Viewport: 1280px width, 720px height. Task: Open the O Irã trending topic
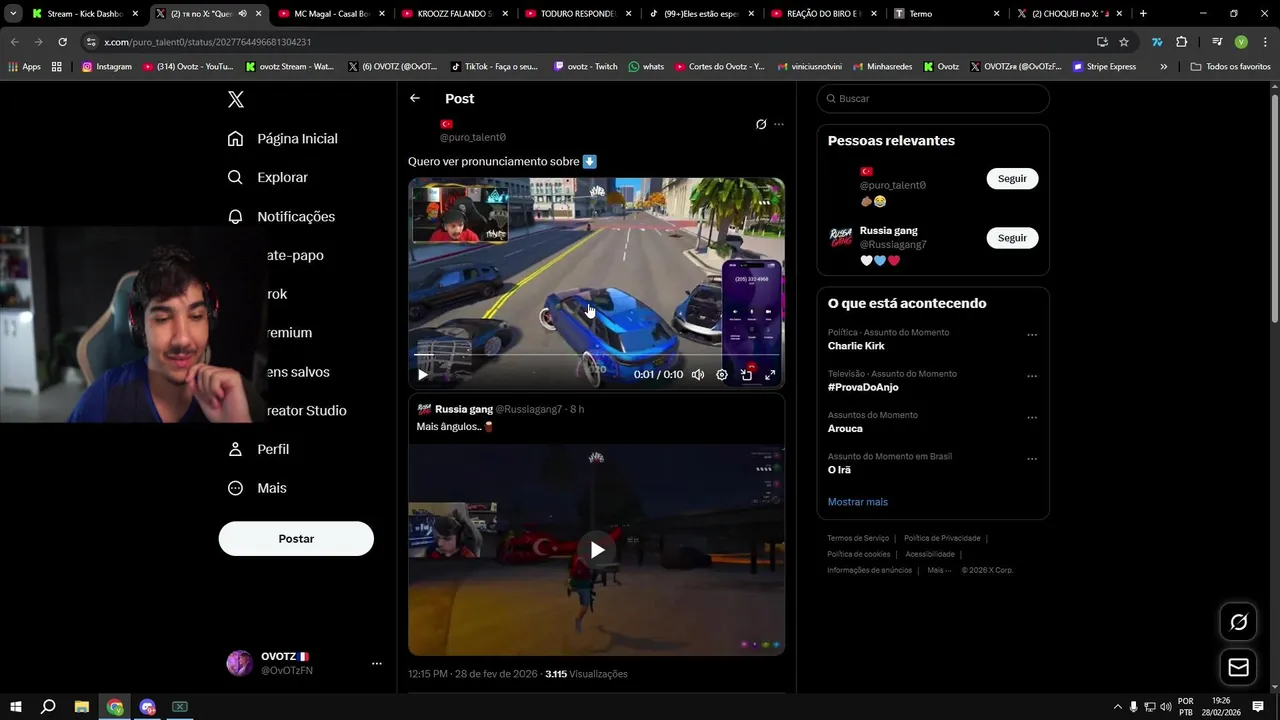coord(839,470)
